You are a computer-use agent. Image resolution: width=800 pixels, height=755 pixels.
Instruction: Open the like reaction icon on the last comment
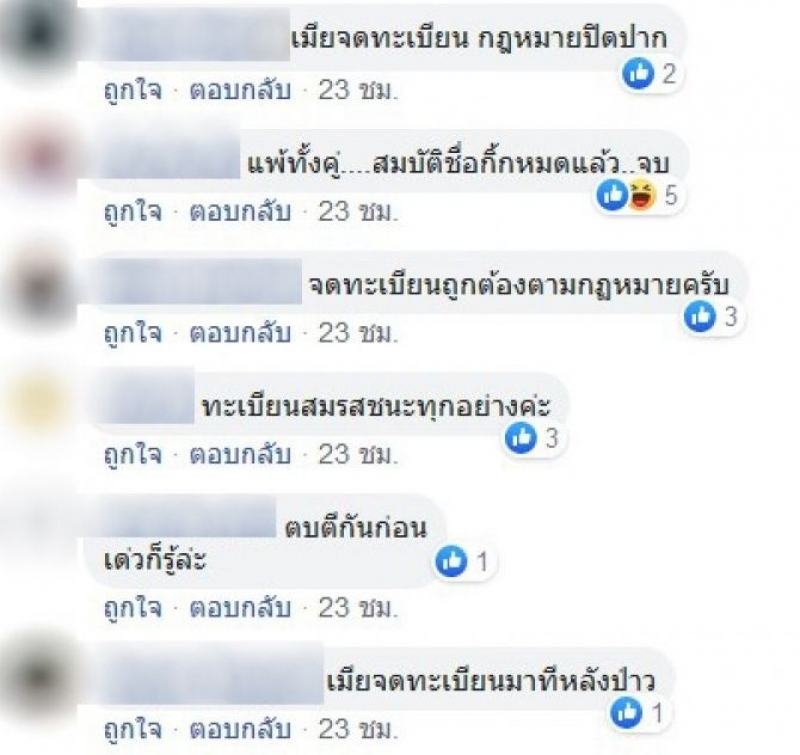(x=627, y=712)
